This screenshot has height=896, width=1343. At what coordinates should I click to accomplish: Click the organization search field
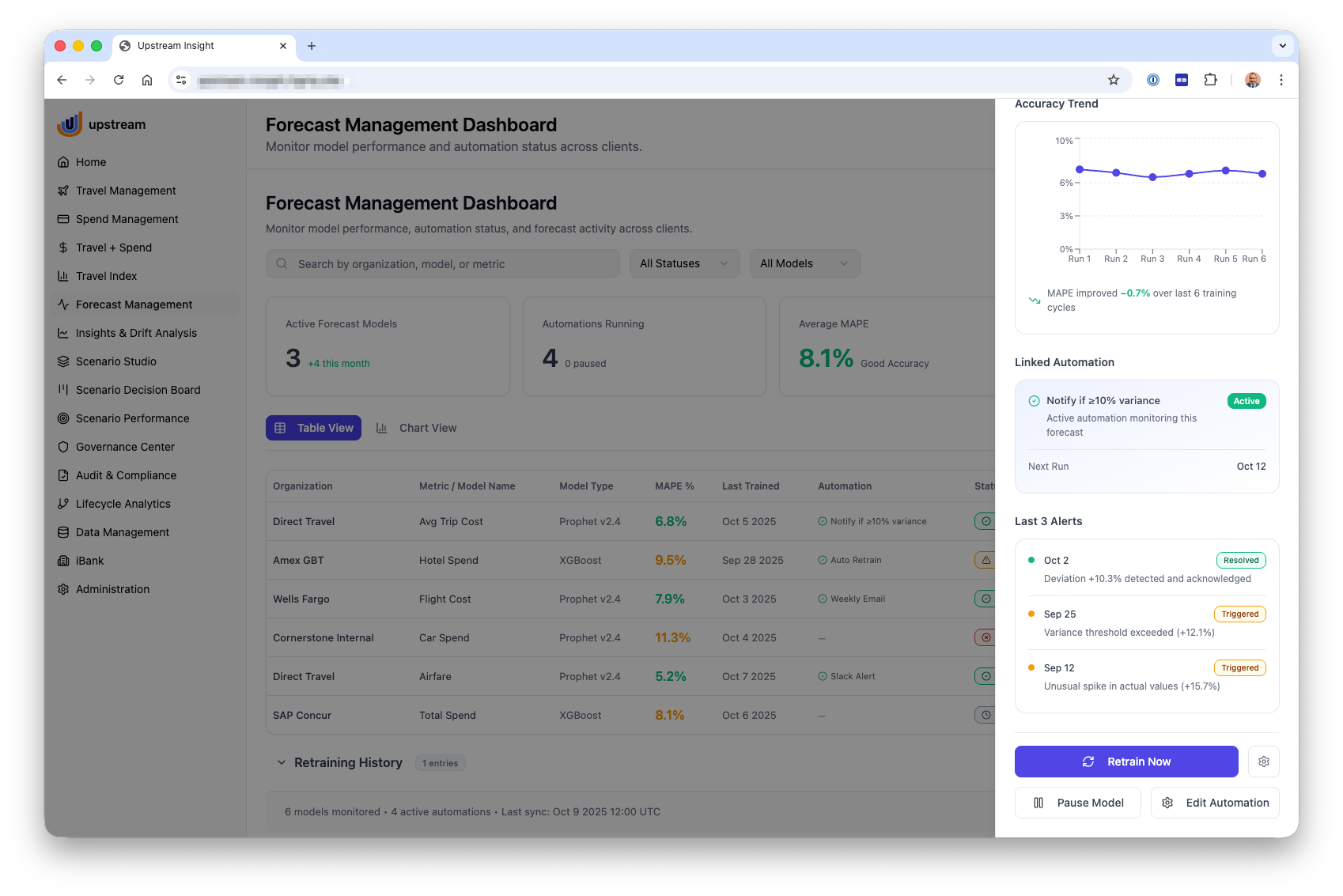pos(443,263)
